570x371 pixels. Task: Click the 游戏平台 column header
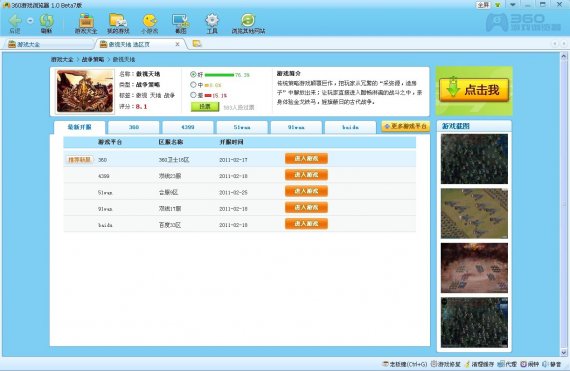110,142
